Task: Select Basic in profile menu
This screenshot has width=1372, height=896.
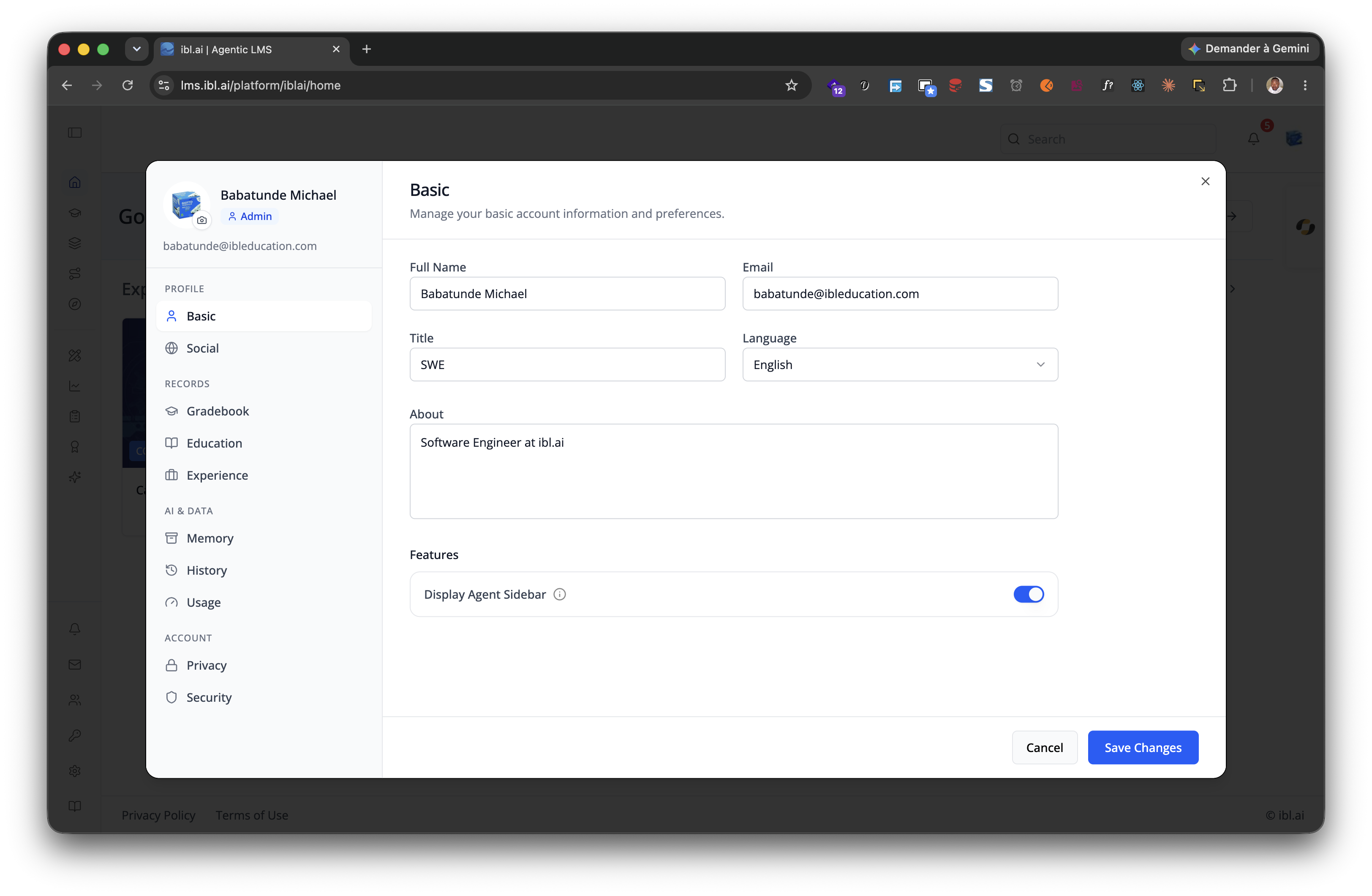Action: 264,316
